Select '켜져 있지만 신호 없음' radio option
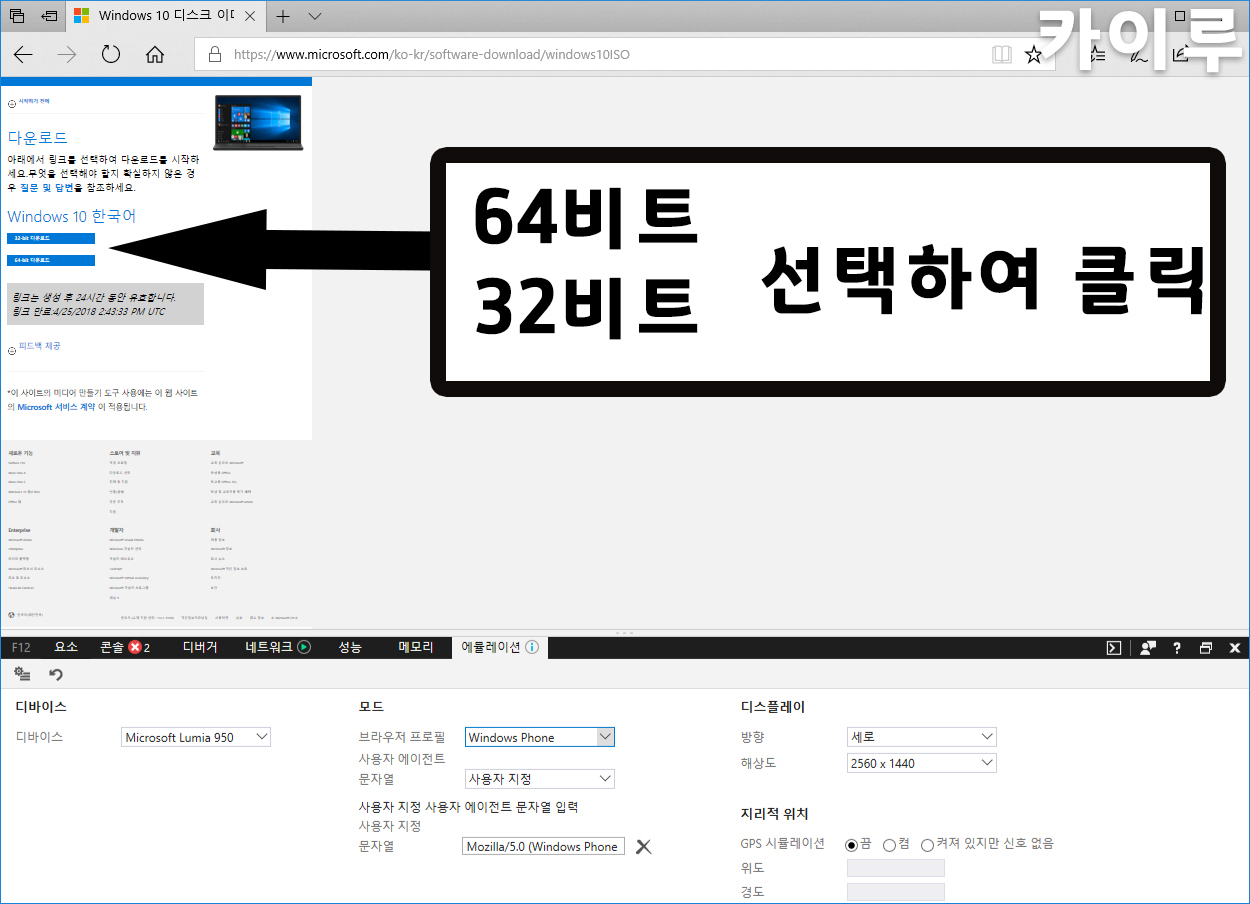The image size is (1250, 904). pos(927,844)
